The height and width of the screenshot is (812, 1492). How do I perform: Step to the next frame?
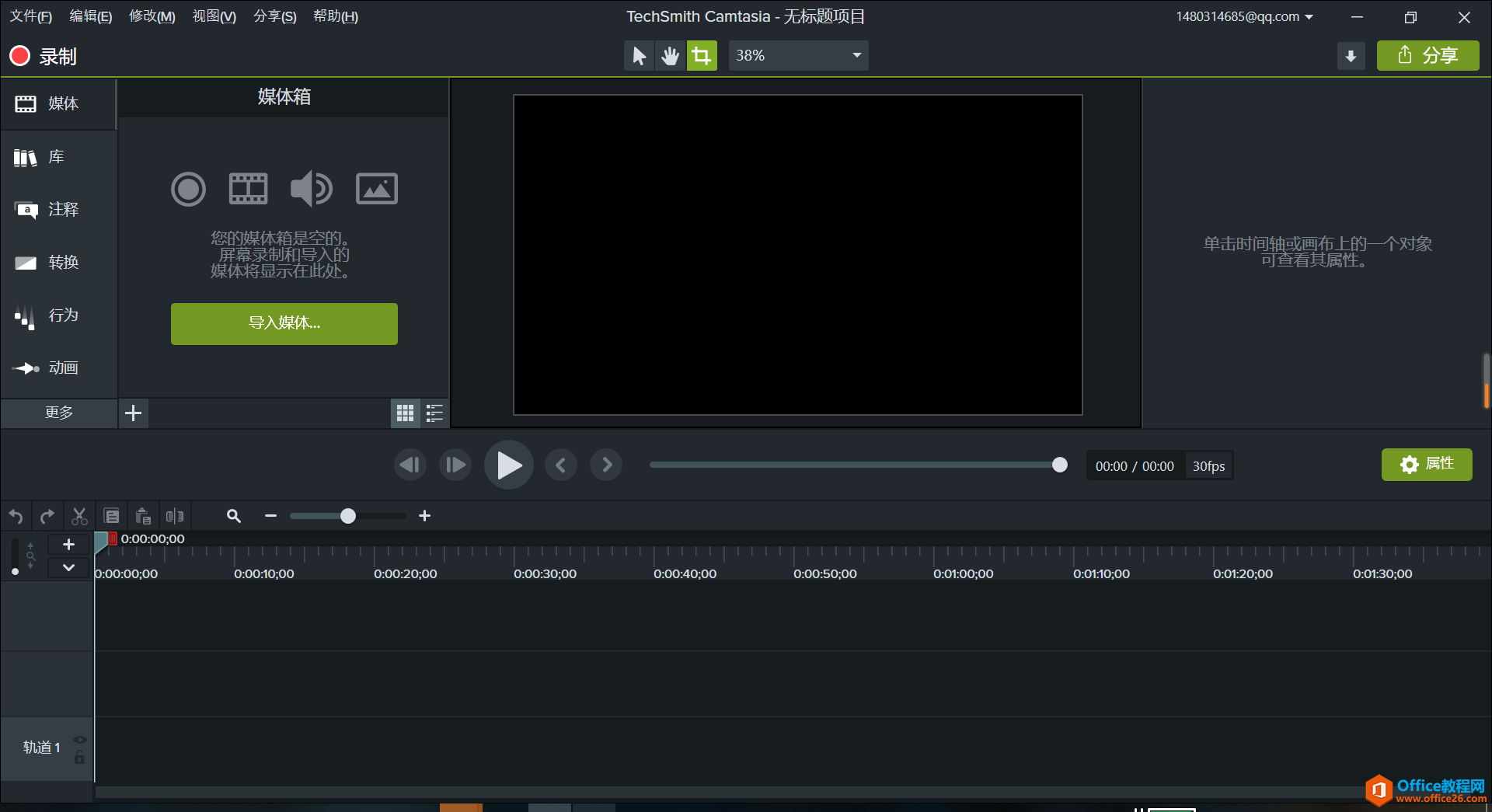455,465
